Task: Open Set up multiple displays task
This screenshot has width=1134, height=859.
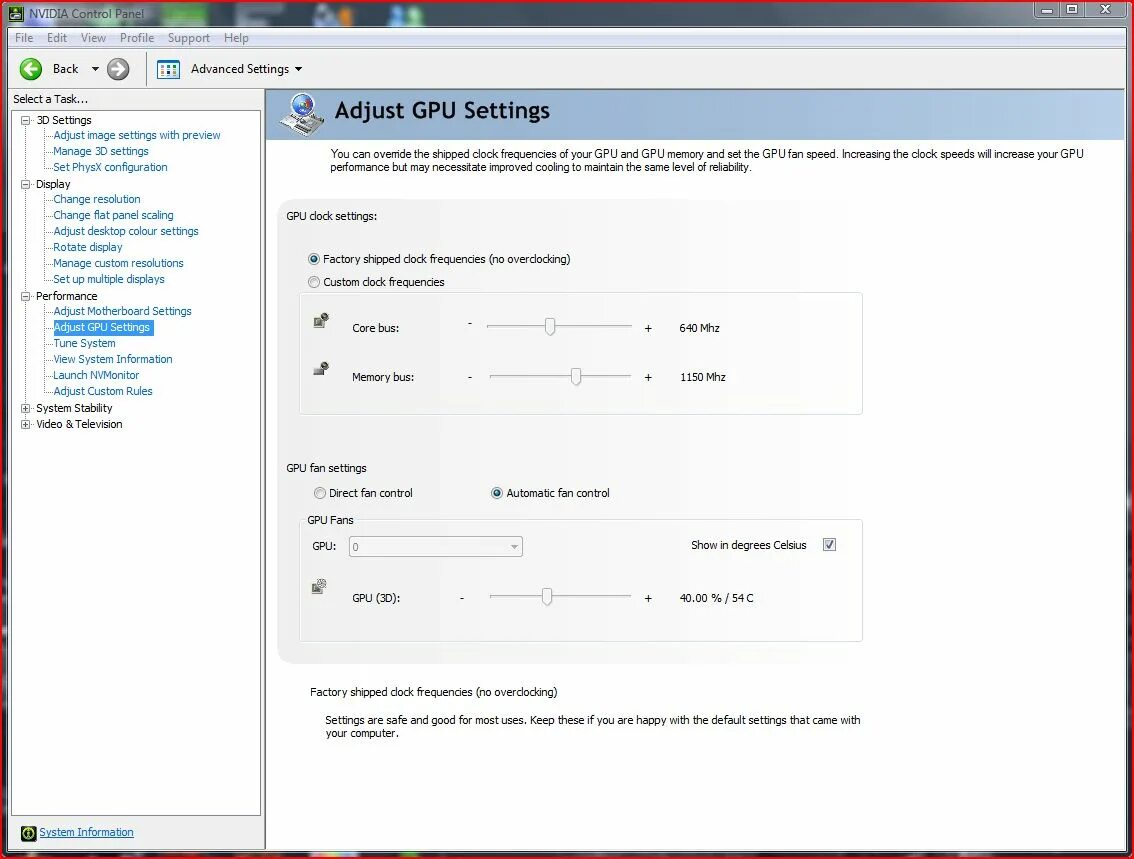Action: 108,279
